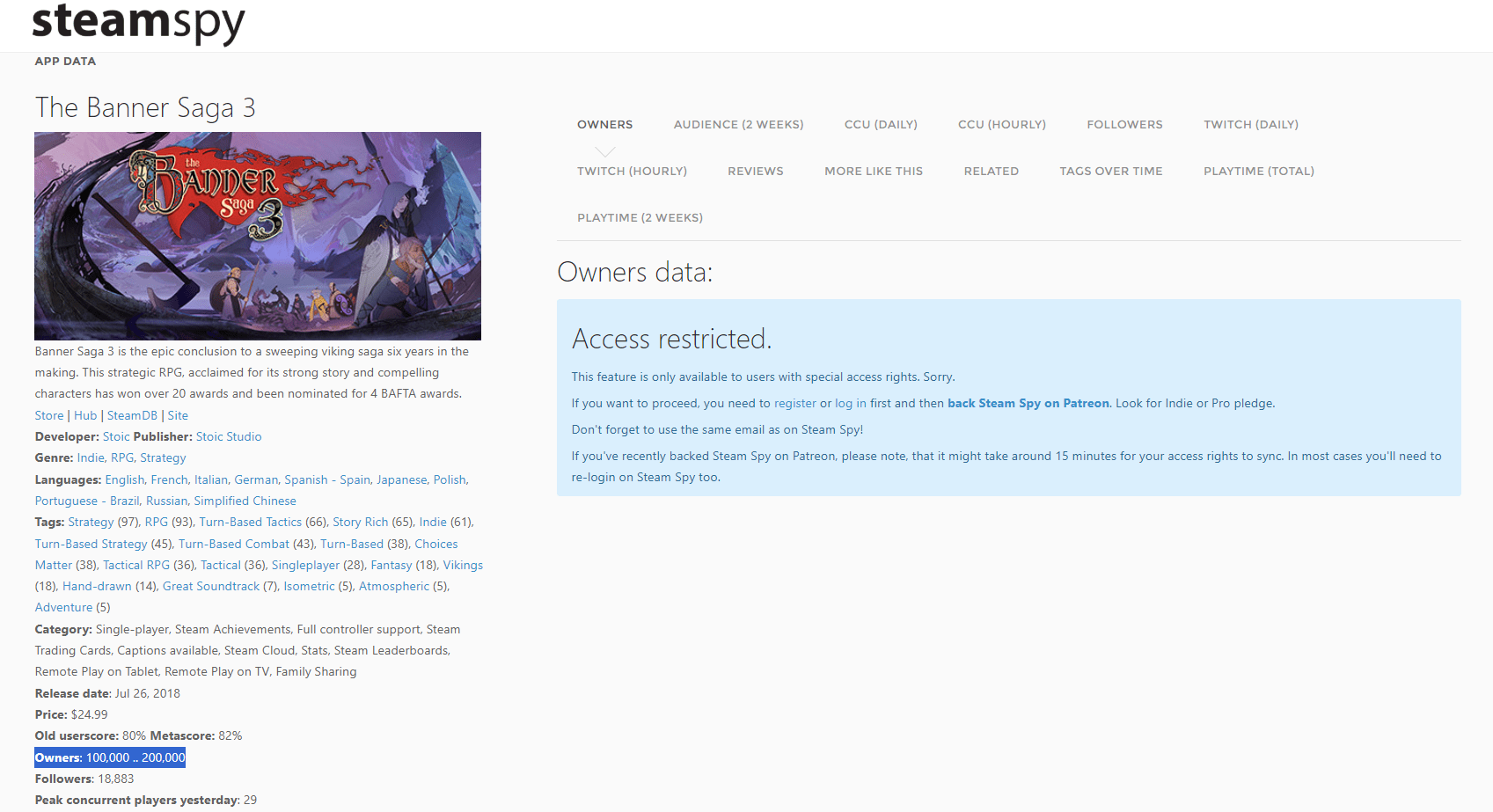Screen dimensions: 1493x812
Task: Open The Banner Saga 3 cover image
Action: 258,236
